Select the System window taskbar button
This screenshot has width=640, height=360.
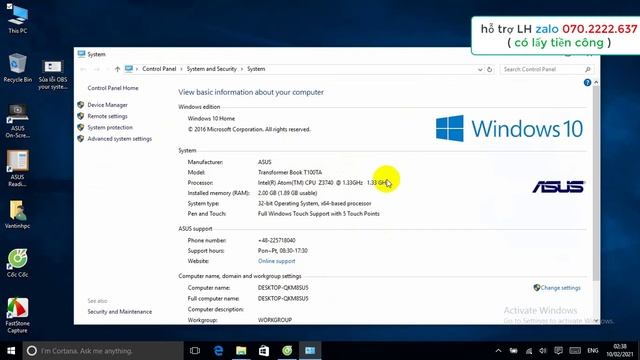pos(310,351)
